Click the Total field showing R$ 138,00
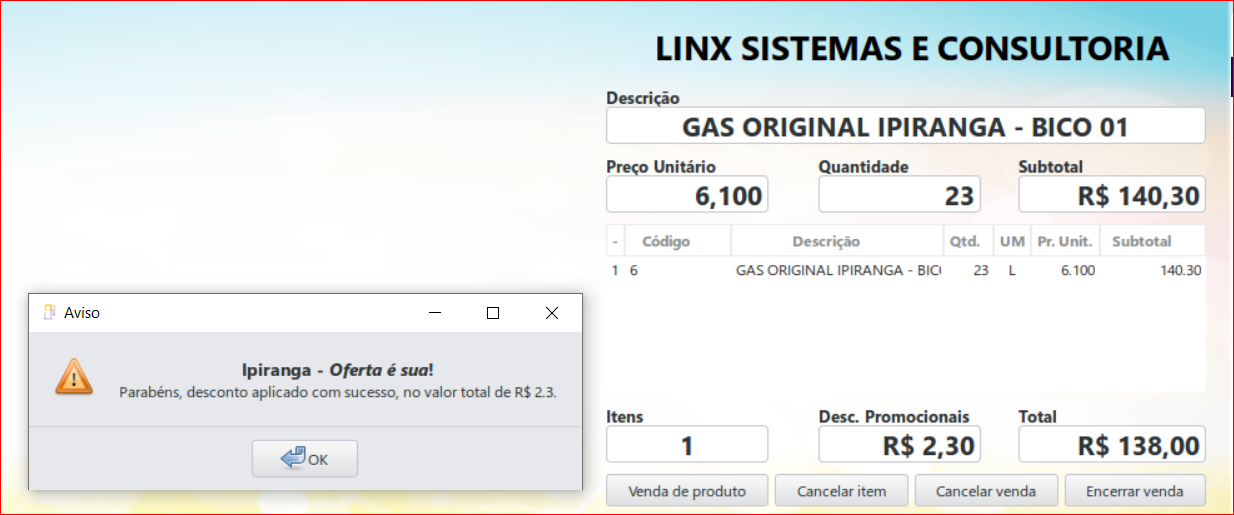The image size is (1234, 515). [1112, 444]
